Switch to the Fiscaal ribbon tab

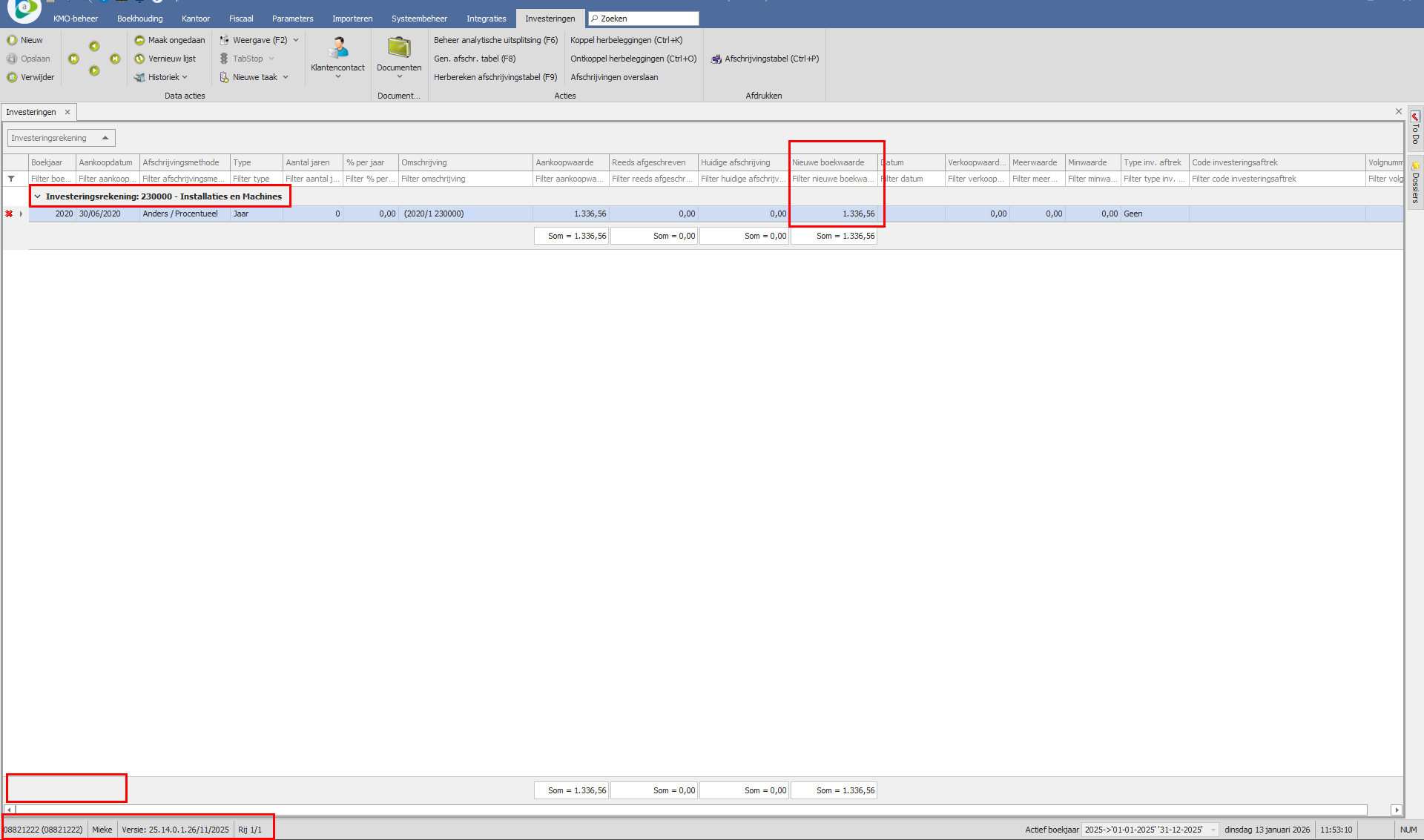point(241,19)
